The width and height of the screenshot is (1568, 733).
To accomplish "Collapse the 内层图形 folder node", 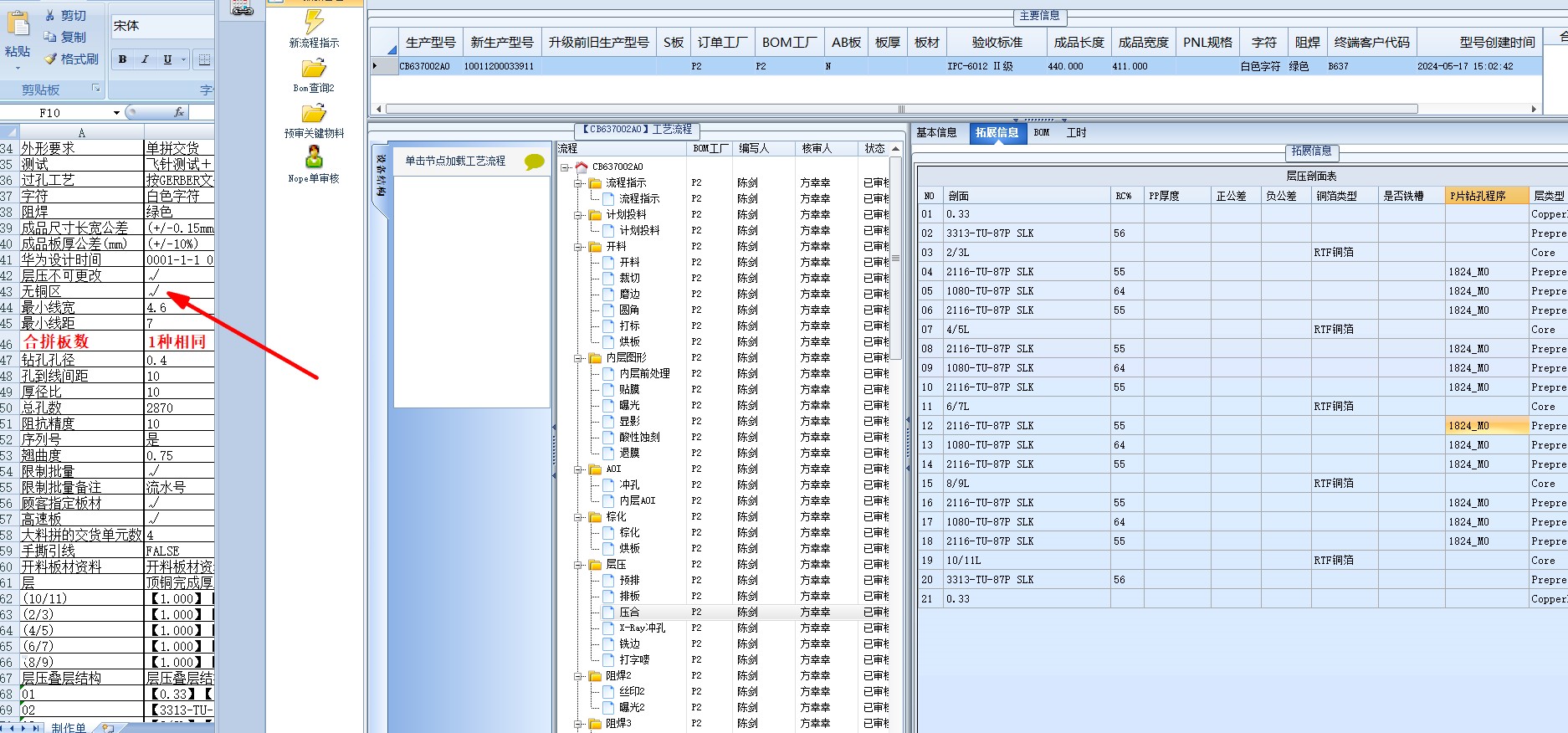I will pos(578,358).
